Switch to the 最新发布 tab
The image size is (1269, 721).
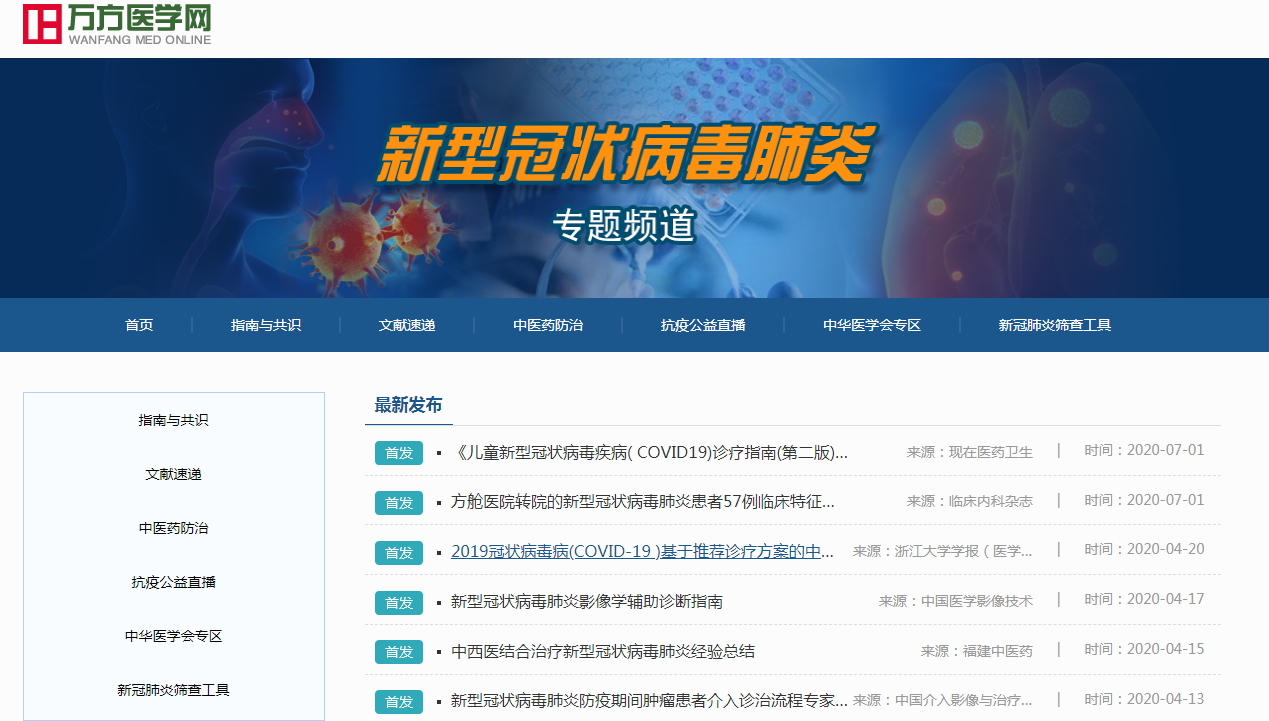pos(408,405)
